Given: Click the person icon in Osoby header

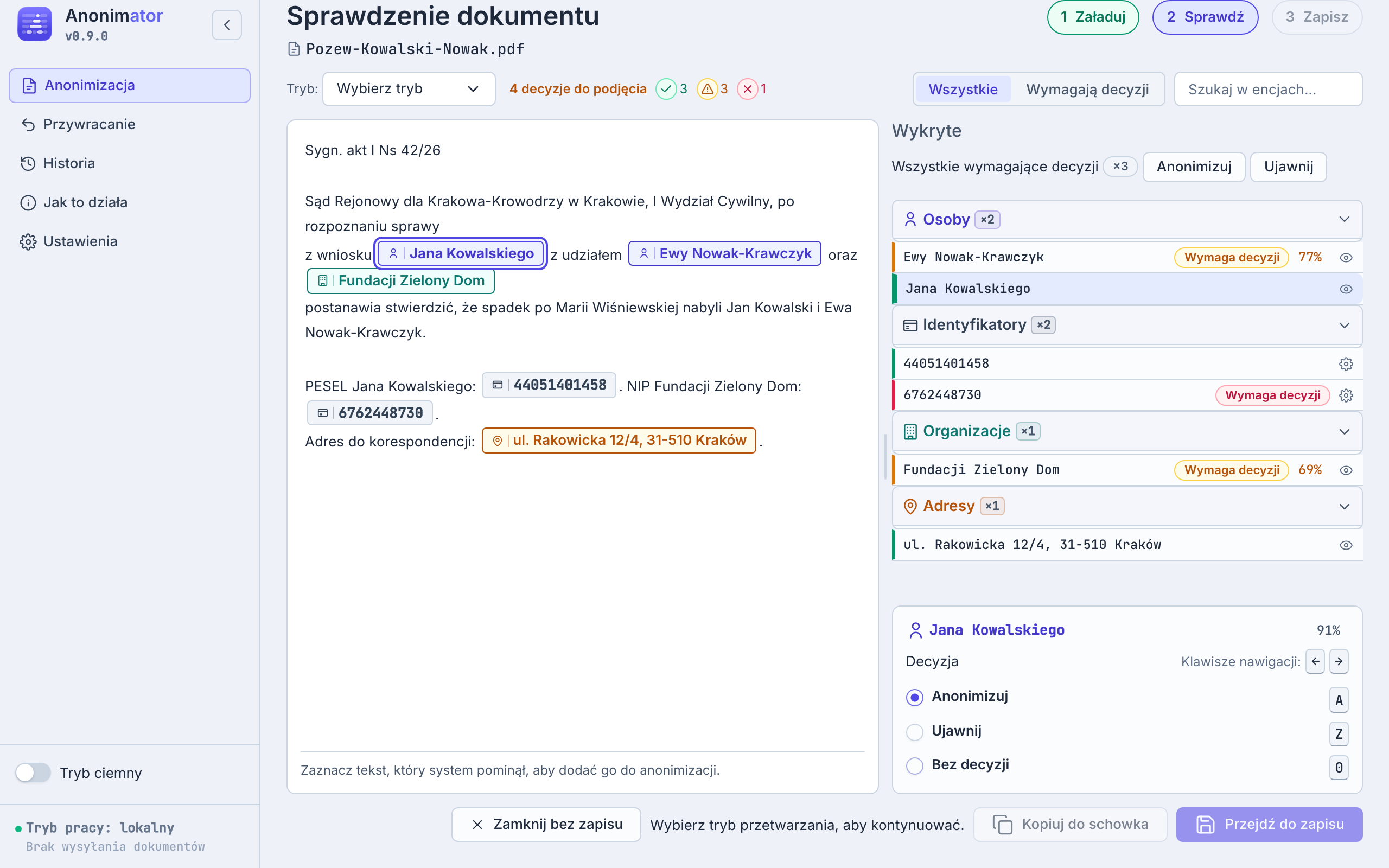Looking at the screenshot, I should (910, 219).
